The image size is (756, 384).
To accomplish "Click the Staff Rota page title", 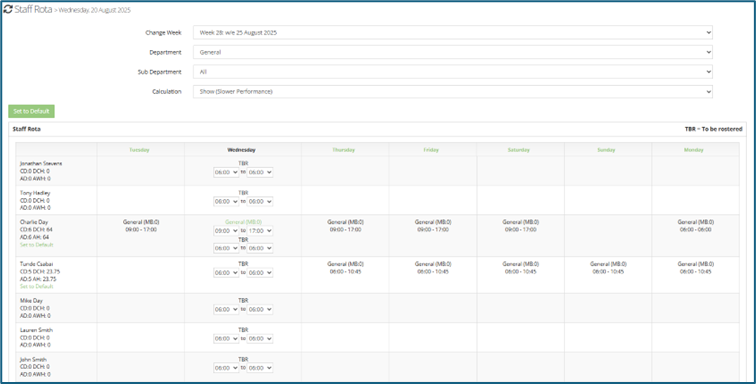I will pos(33,9).
